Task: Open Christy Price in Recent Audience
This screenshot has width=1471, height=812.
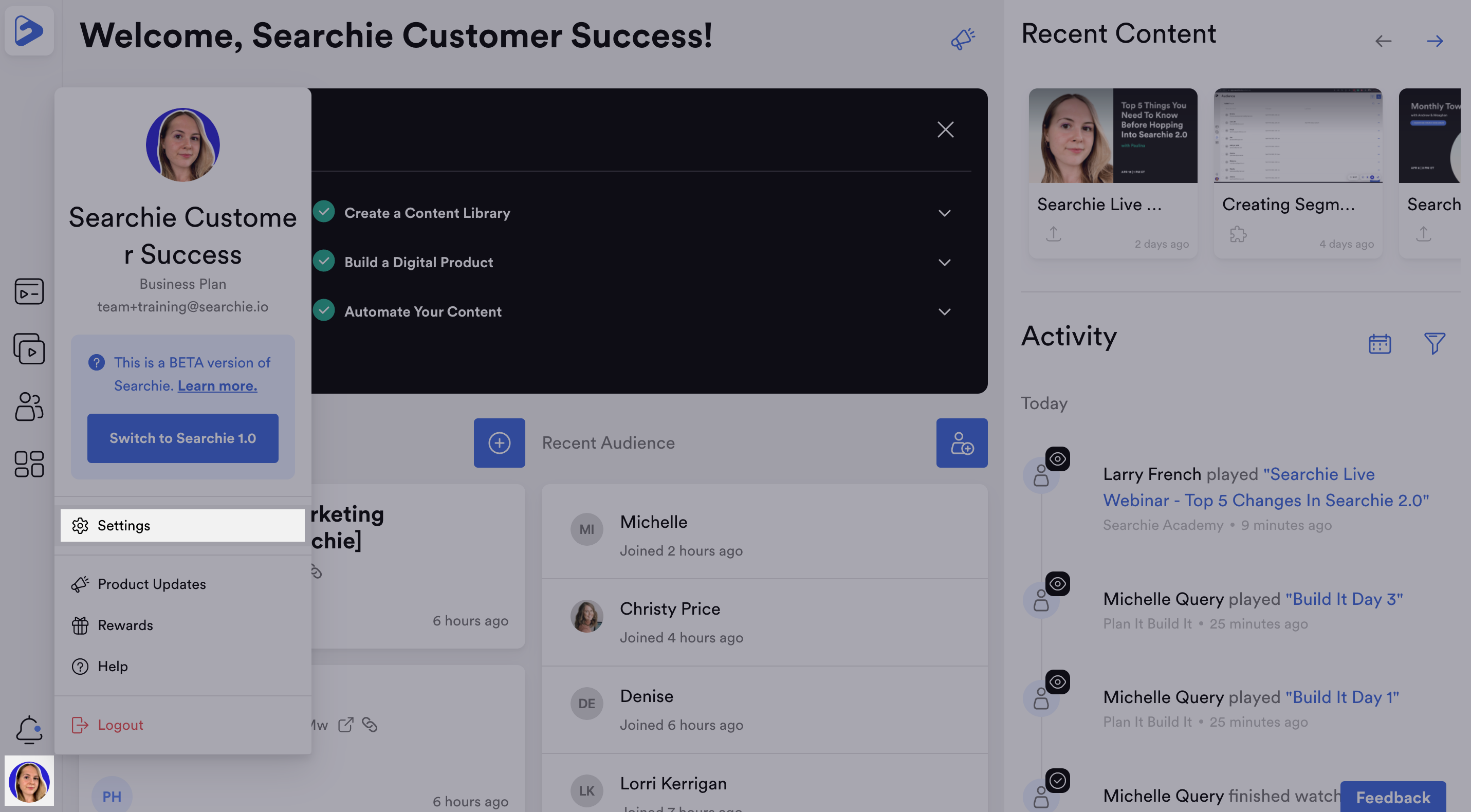Action: click(x=765, y=622)
